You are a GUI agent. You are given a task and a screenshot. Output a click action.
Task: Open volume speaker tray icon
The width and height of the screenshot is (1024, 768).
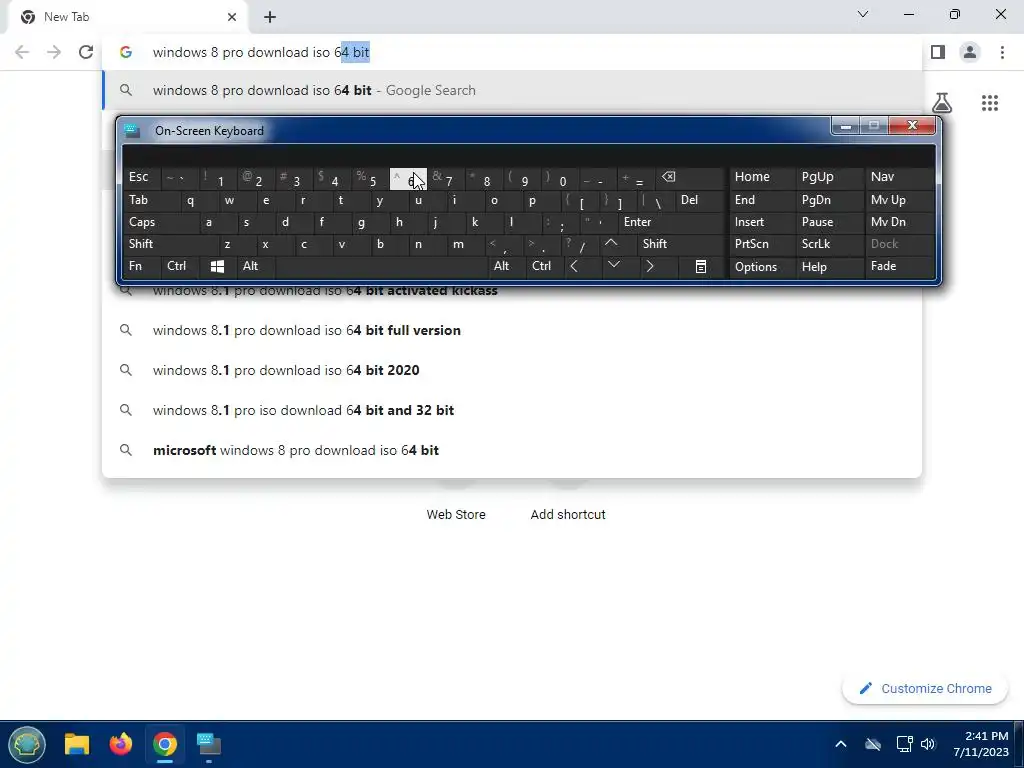click(928, 744)
